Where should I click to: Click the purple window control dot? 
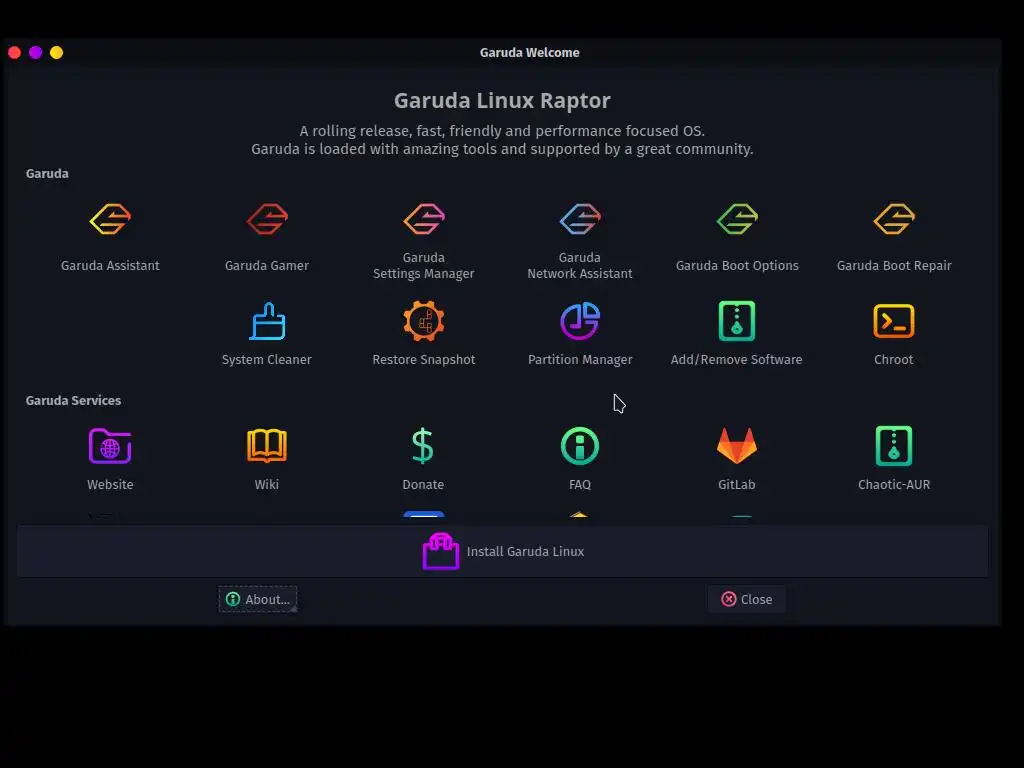(35, 52)
